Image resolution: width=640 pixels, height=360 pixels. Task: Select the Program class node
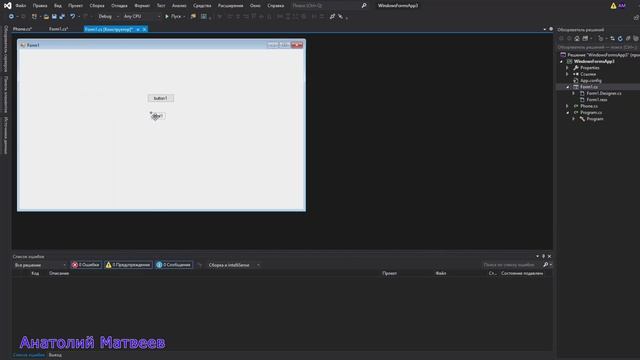point(595,119)
